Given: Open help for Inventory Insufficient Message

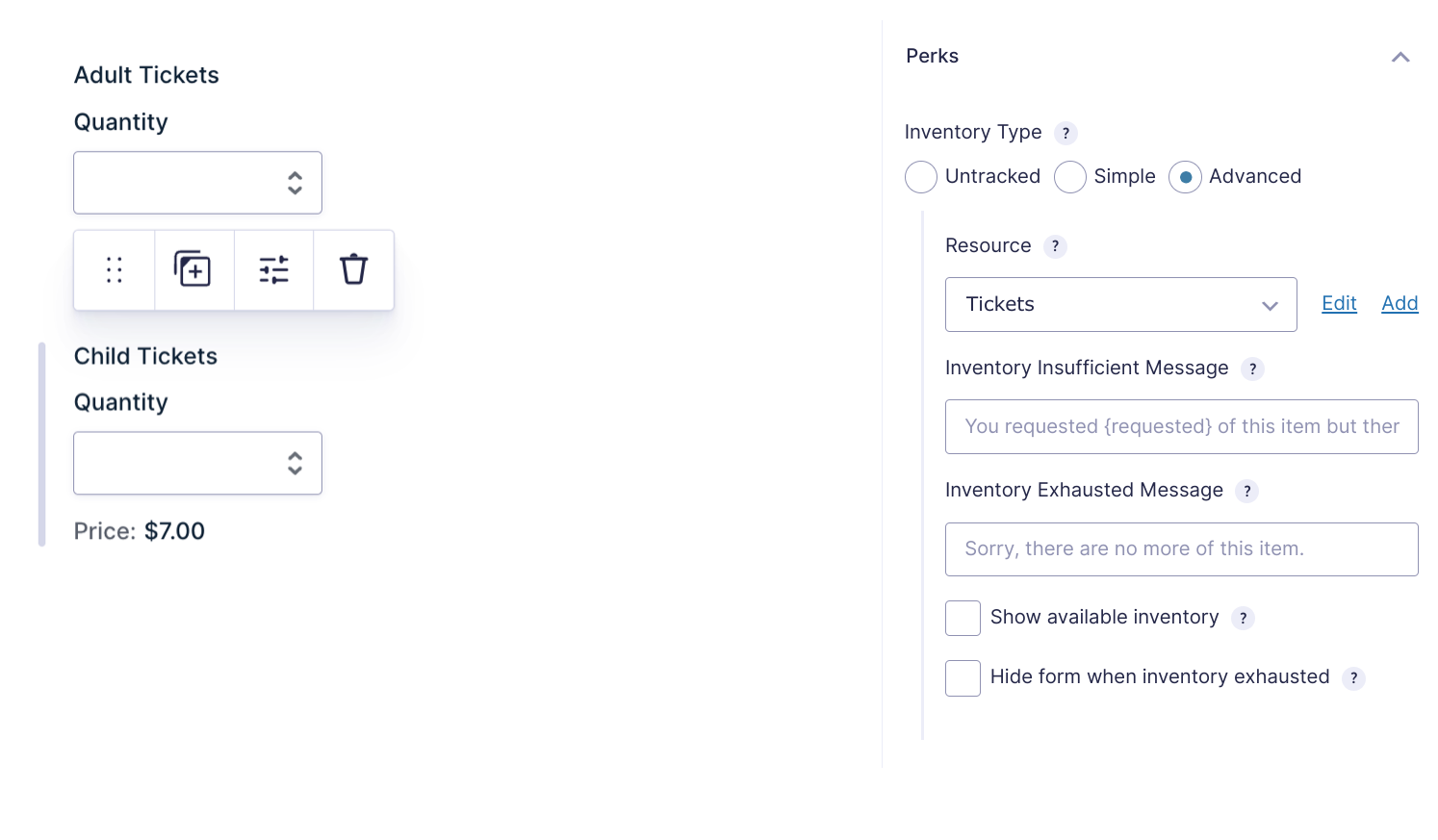Looking at the screenshot, I should point(1252,369).
